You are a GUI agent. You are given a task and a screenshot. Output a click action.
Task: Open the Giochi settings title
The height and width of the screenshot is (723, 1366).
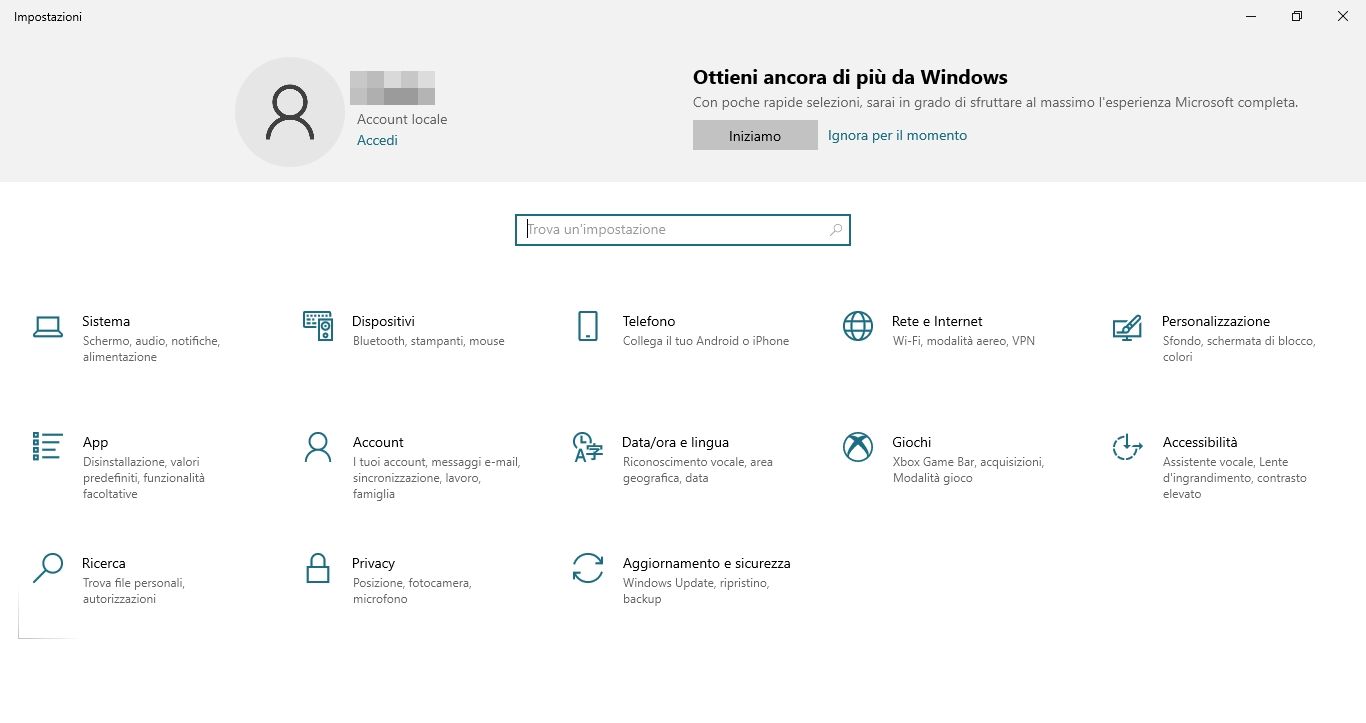click(x=912, y=442)
